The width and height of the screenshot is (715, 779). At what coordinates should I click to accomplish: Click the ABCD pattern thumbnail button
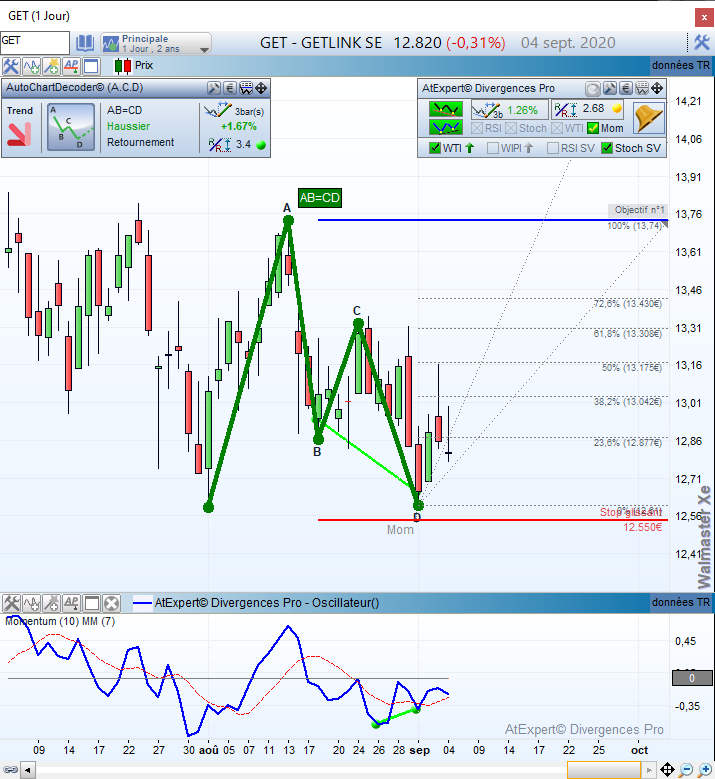(x=71, y=127)
